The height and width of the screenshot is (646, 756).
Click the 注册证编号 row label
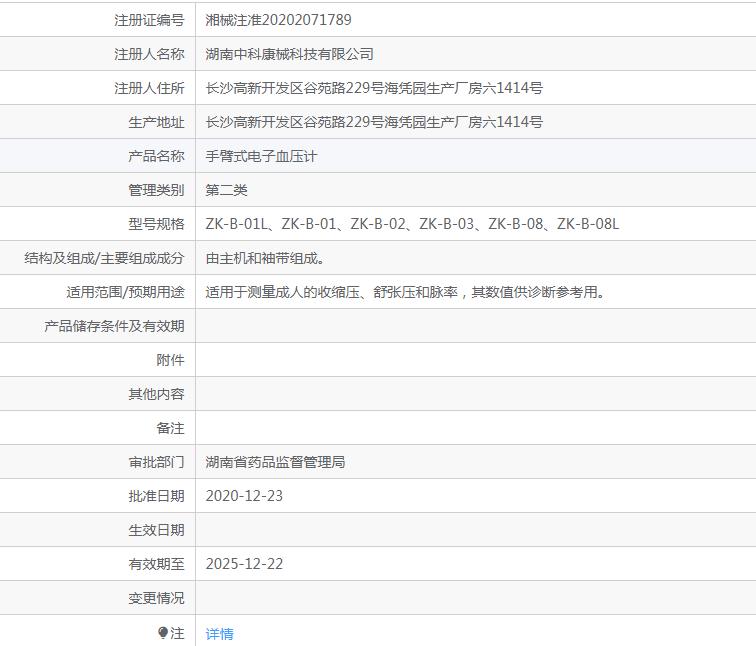point(149,20)
